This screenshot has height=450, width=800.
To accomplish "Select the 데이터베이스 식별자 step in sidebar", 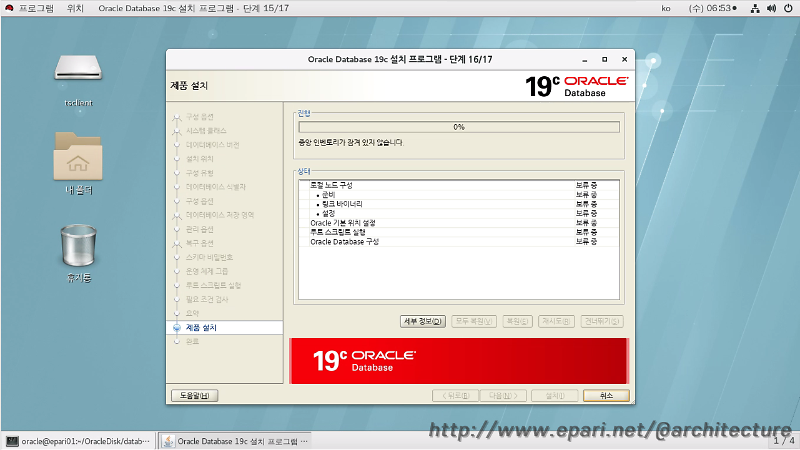I will point(215,187).
